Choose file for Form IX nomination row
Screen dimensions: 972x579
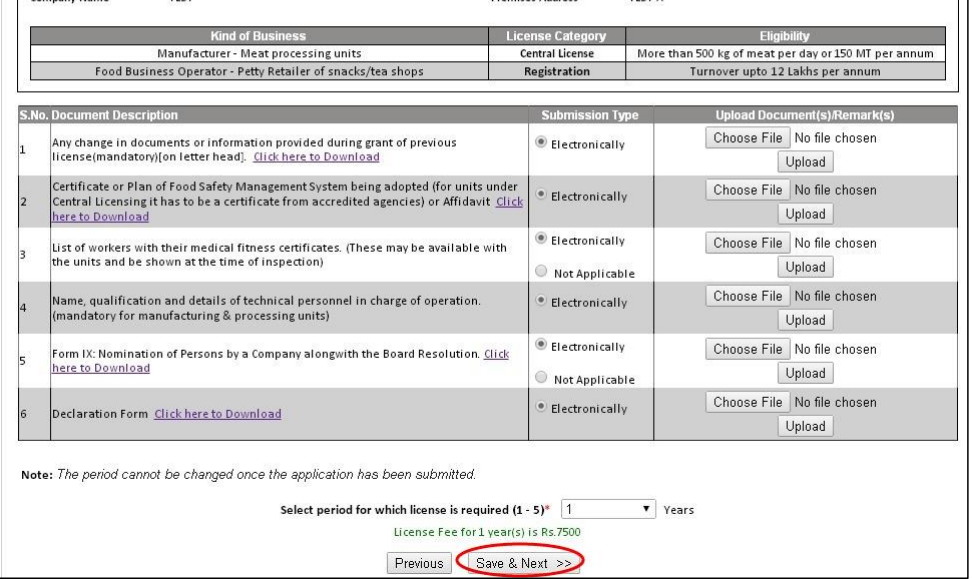[x=748, y=349]
